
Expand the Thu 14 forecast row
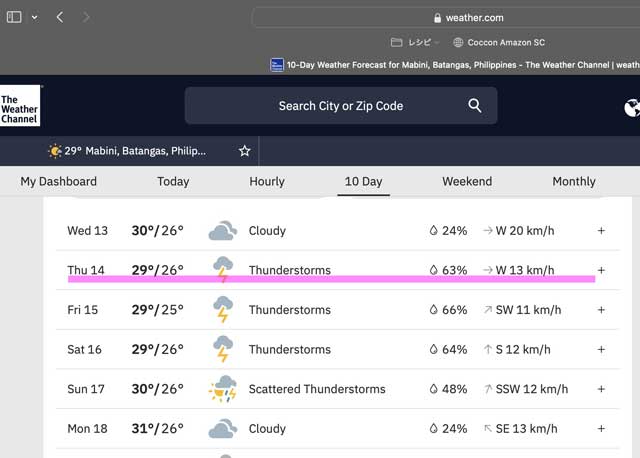coord(601,270)
